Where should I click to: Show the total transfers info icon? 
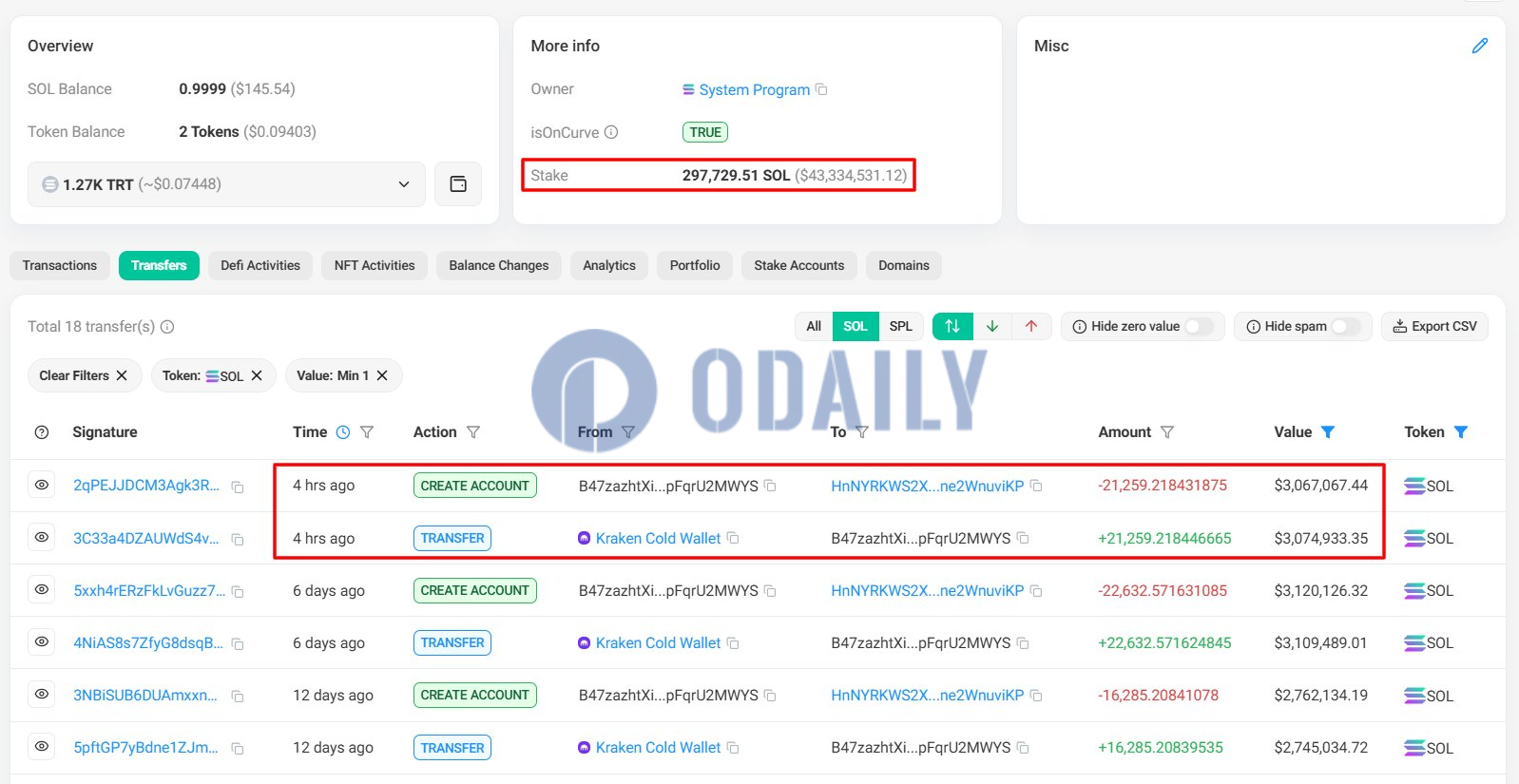[x=167, y=327]
